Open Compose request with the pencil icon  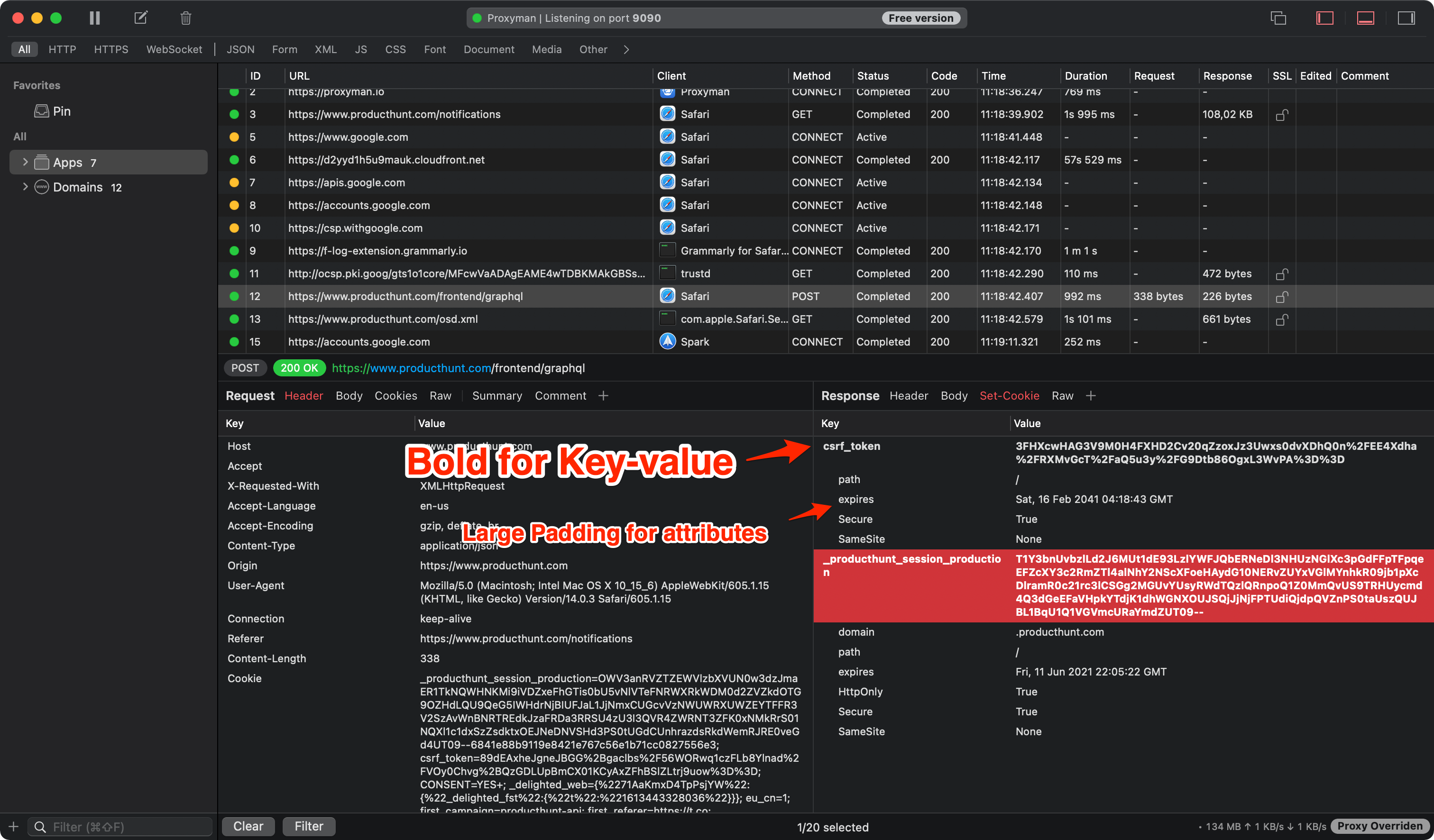tap(140, 18)
